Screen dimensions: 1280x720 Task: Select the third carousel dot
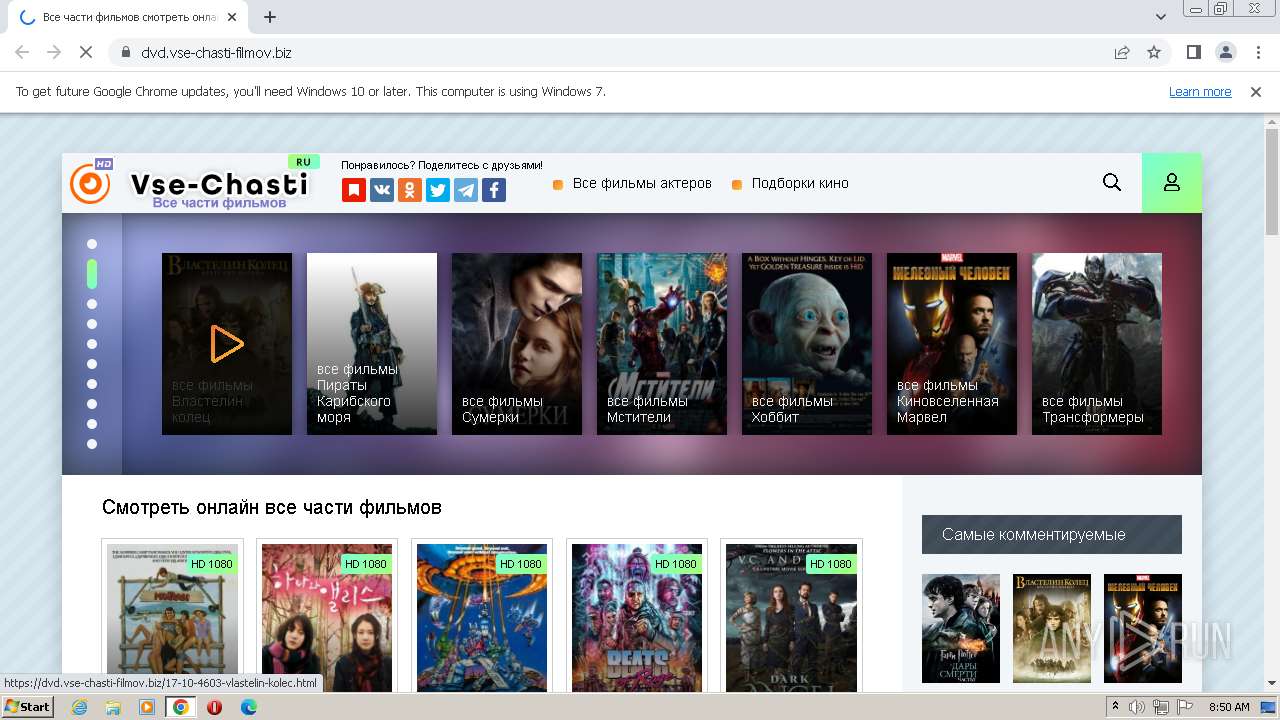(92, 304)
